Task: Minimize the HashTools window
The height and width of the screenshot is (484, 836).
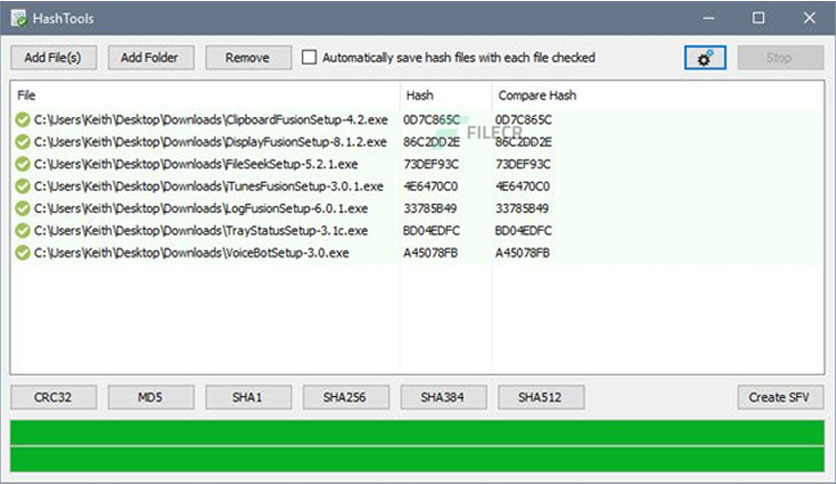Action: [x=708, y=18]
